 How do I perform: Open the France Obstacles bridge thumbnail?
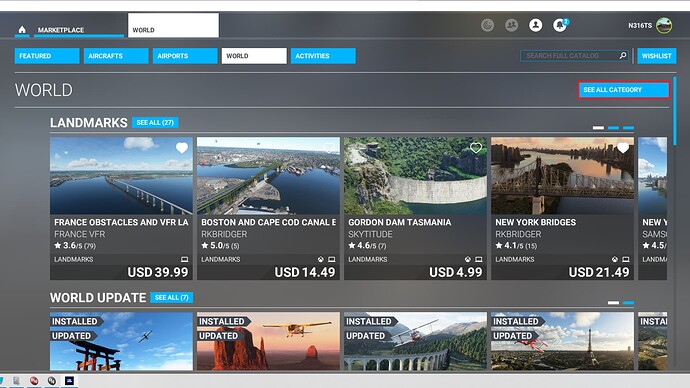[x=121, y=176]
